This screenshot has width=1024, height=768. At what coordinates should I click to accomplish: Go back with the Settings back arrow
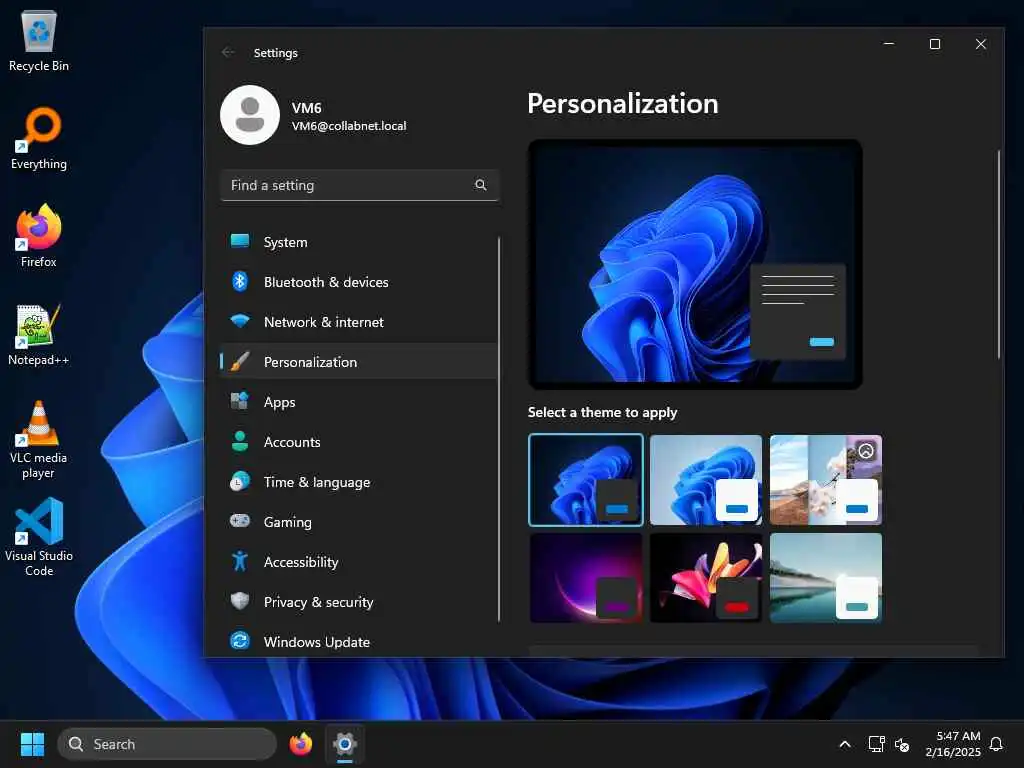coord(228,52)
